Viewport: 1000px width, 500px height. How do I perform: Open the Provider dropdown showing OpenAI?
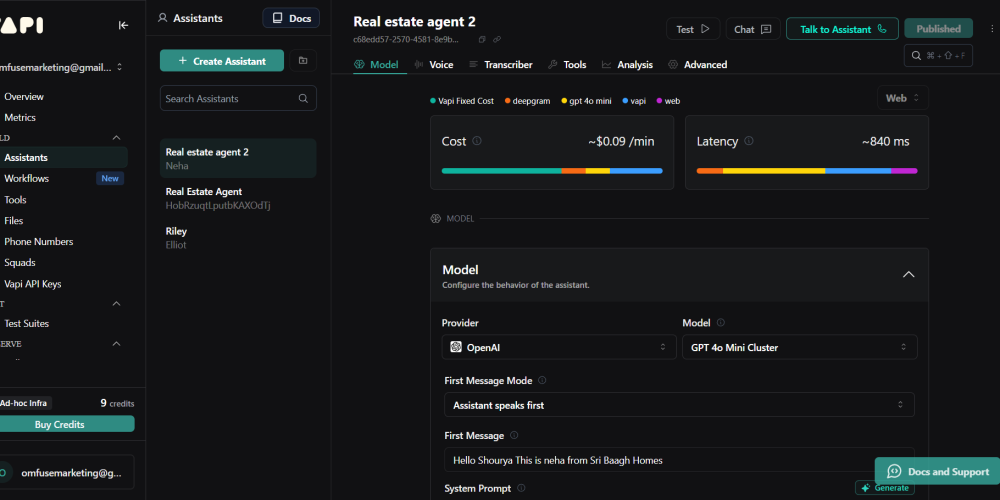[x=559, y=347]
